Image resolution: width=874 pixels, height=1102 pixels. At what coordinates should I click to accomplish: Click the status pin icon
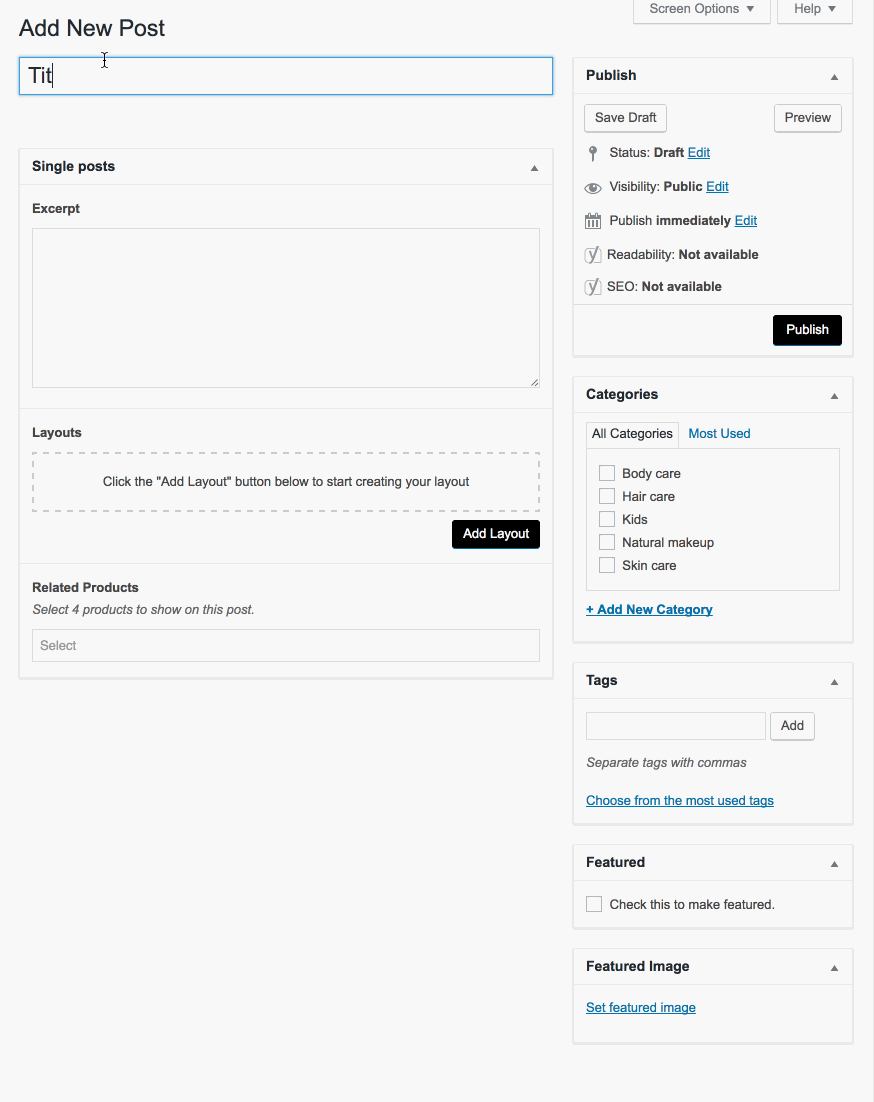tap(593, 153)
